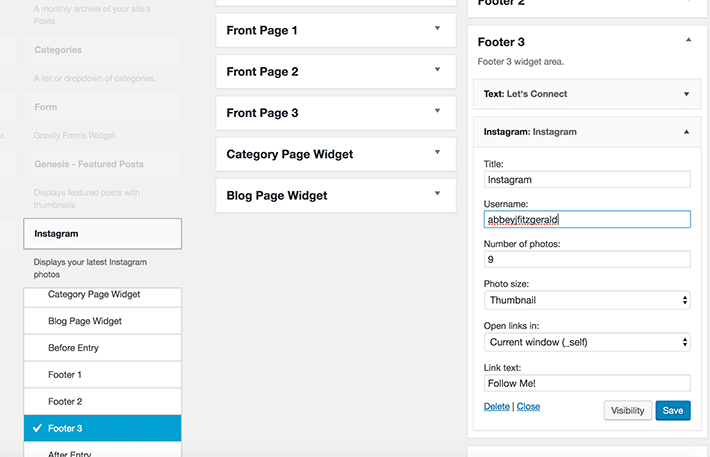Expand the Text: Let's Connect widget
710x457 pixels.
[686, 94]
